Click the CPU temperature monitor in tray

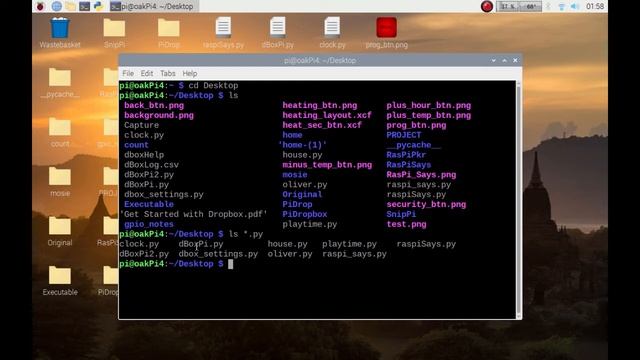(x=531, y=7)
